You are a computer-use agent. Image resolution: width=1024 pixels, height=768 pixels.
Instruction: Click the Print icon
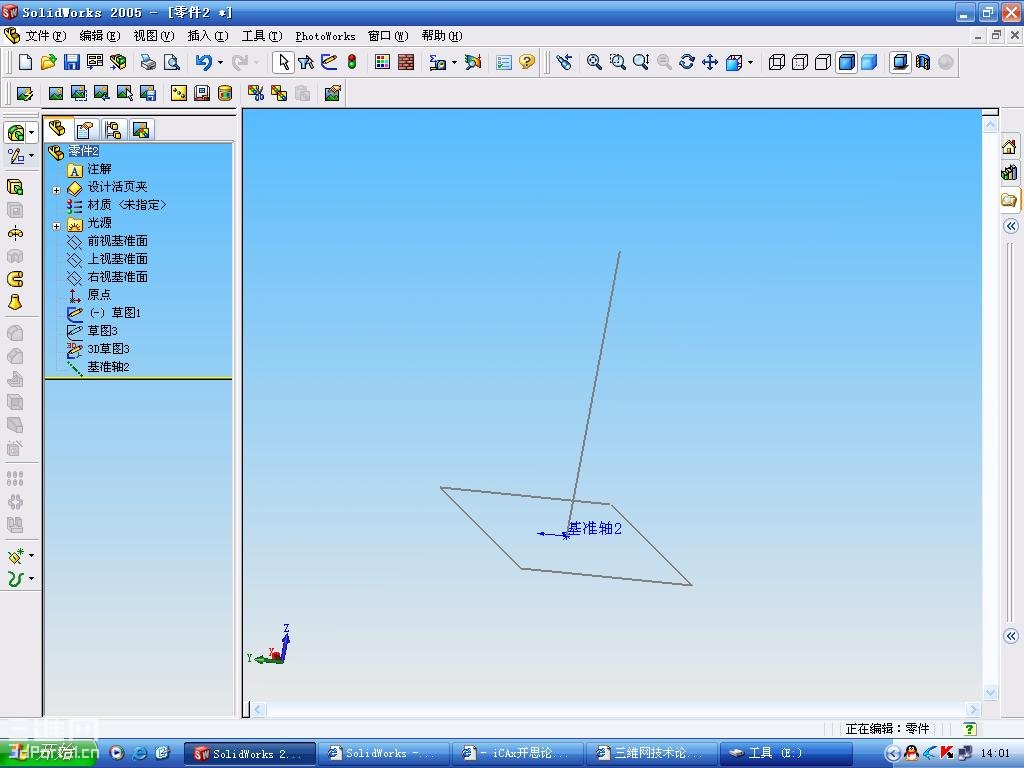(149, 62)
